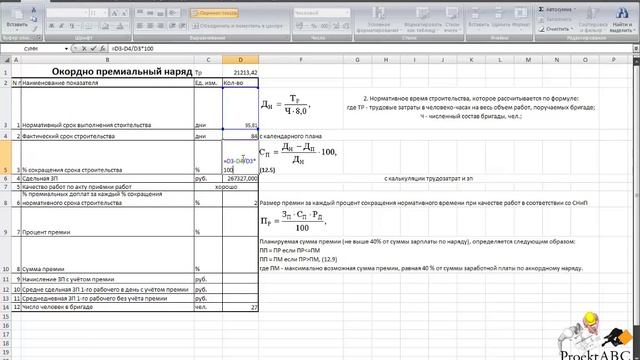Click in the formula bar text =D3-D4/D3*100
The height and width of the screenshot is (360, 640).
(133, 49)
